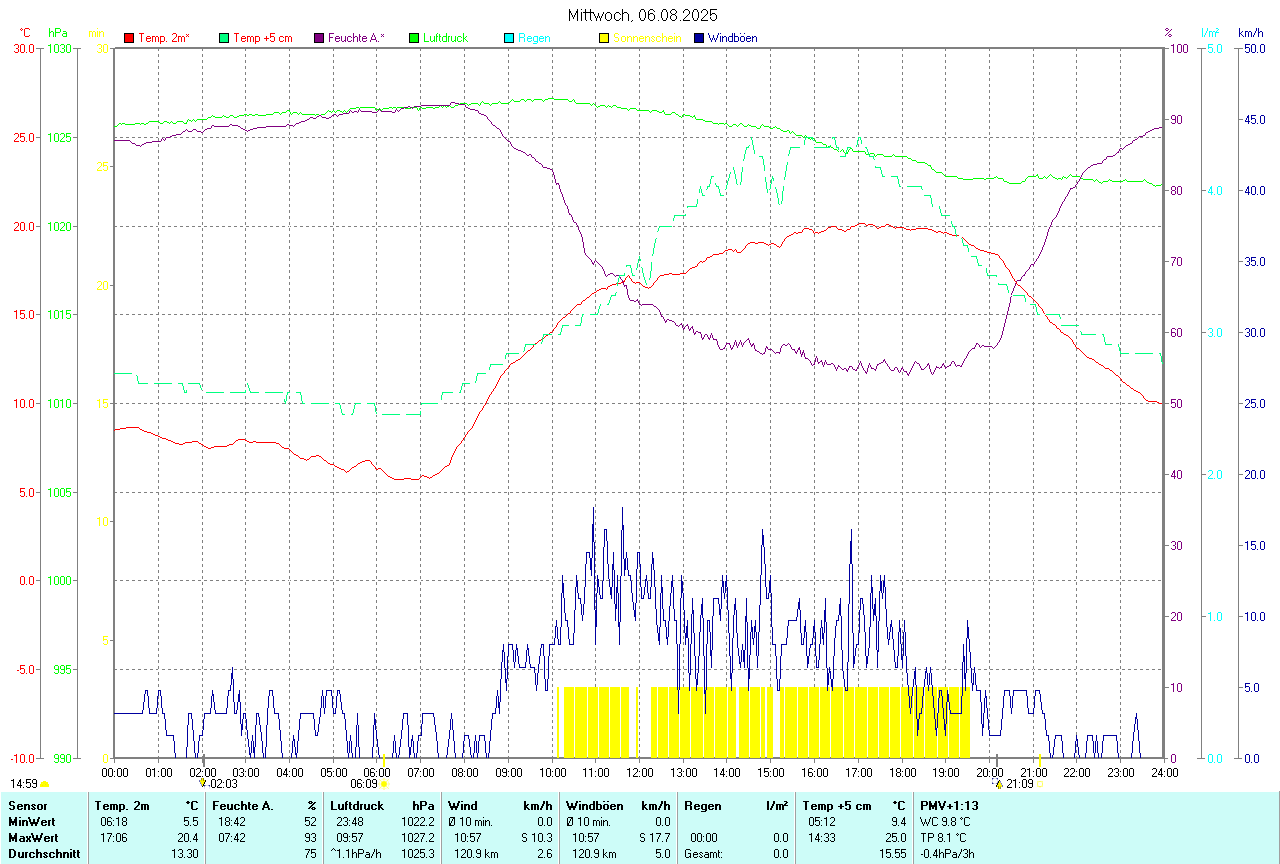Click the sun icon next to 14:59
Image resolution: width=1280 pixels, height=864 pixels.
(45, 785)
